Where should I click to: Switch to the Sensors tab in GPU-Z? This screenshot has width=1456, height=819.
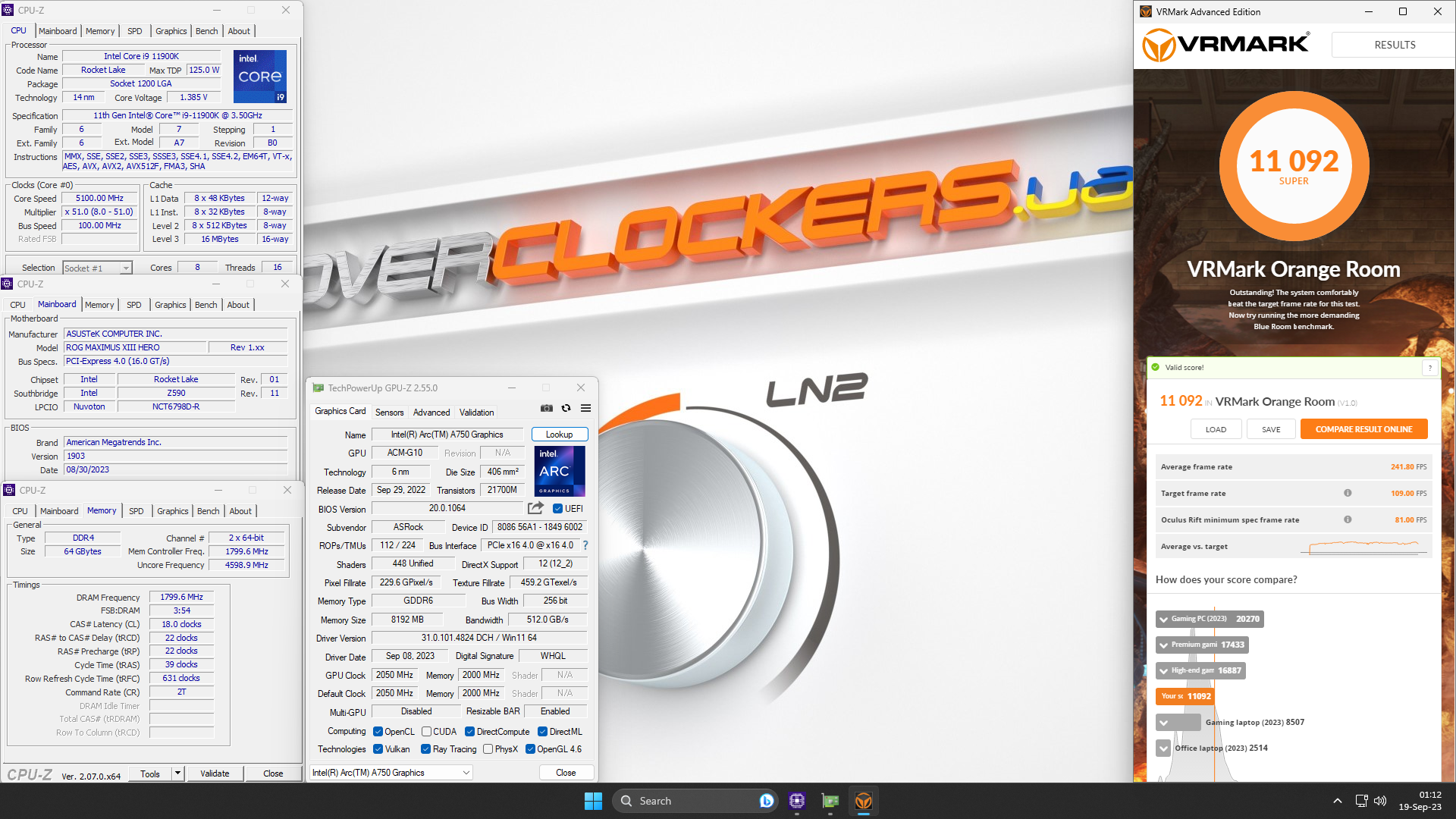pyautogui.click(x=389, y=413)
